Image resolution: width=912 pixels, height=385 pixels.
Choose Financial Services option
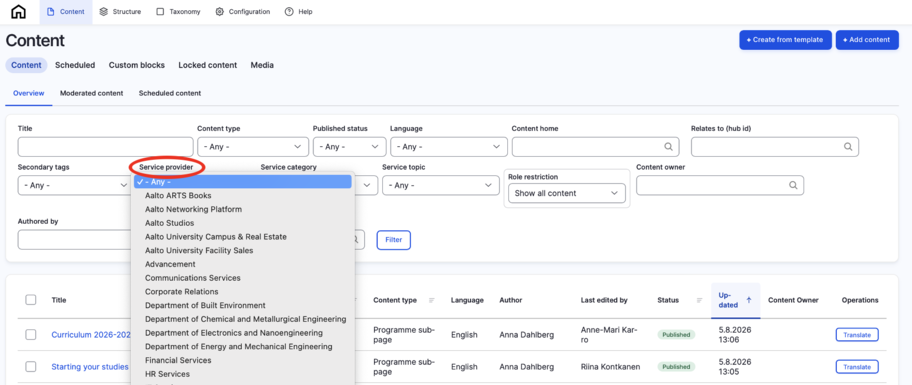click(178, 360)
